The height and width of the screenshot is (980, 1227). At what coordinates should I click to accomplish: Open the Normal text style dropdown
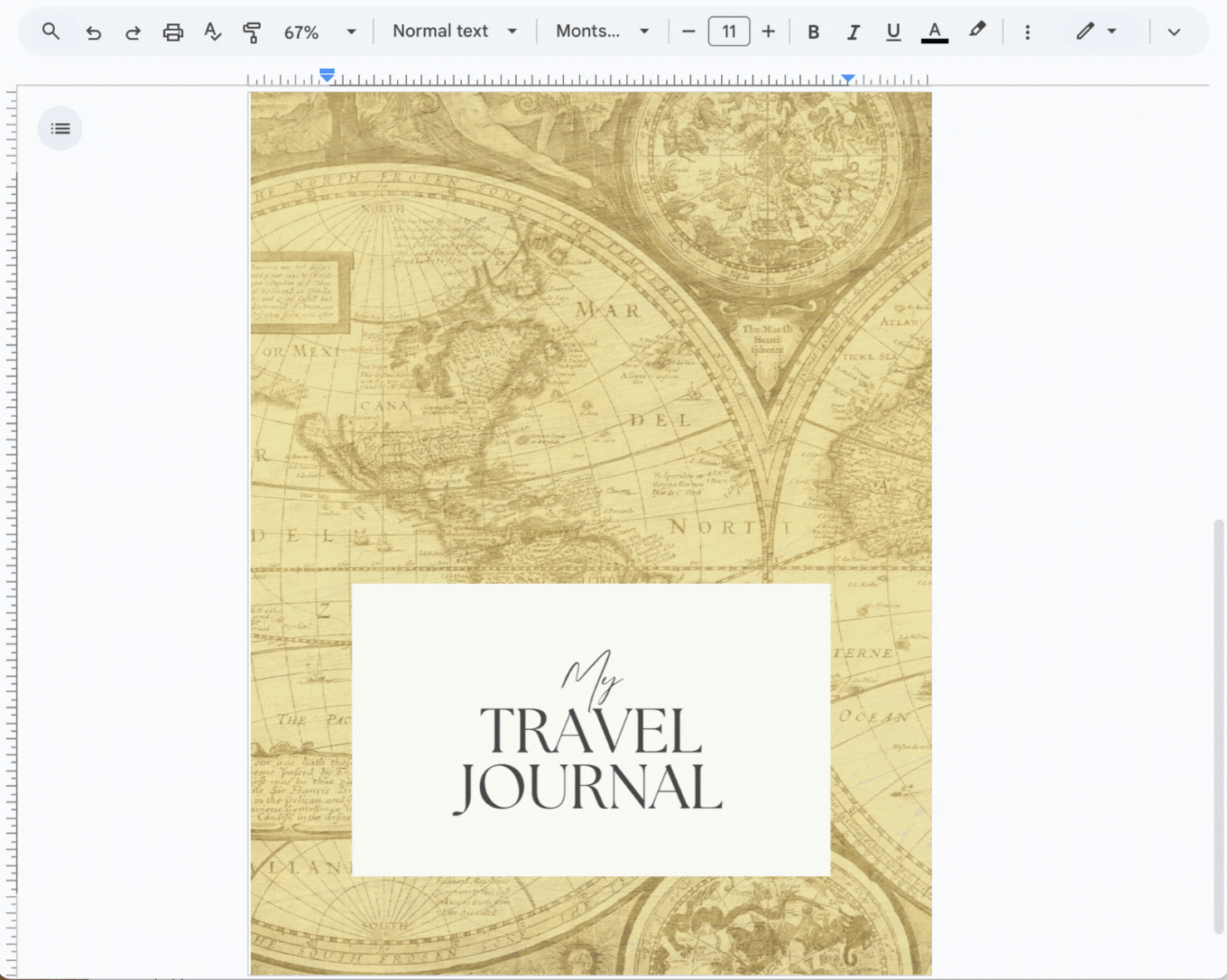coord(454,32)
